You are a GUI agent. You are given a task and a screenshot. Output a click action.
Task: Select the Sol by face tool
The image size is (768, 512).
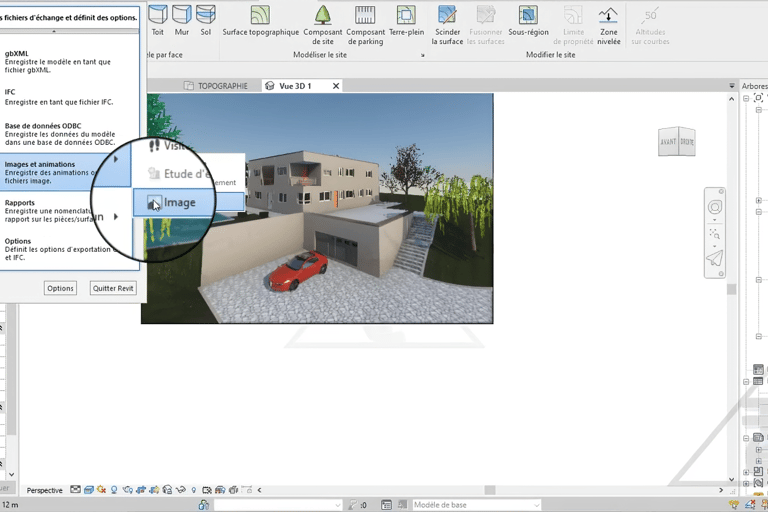206,20
